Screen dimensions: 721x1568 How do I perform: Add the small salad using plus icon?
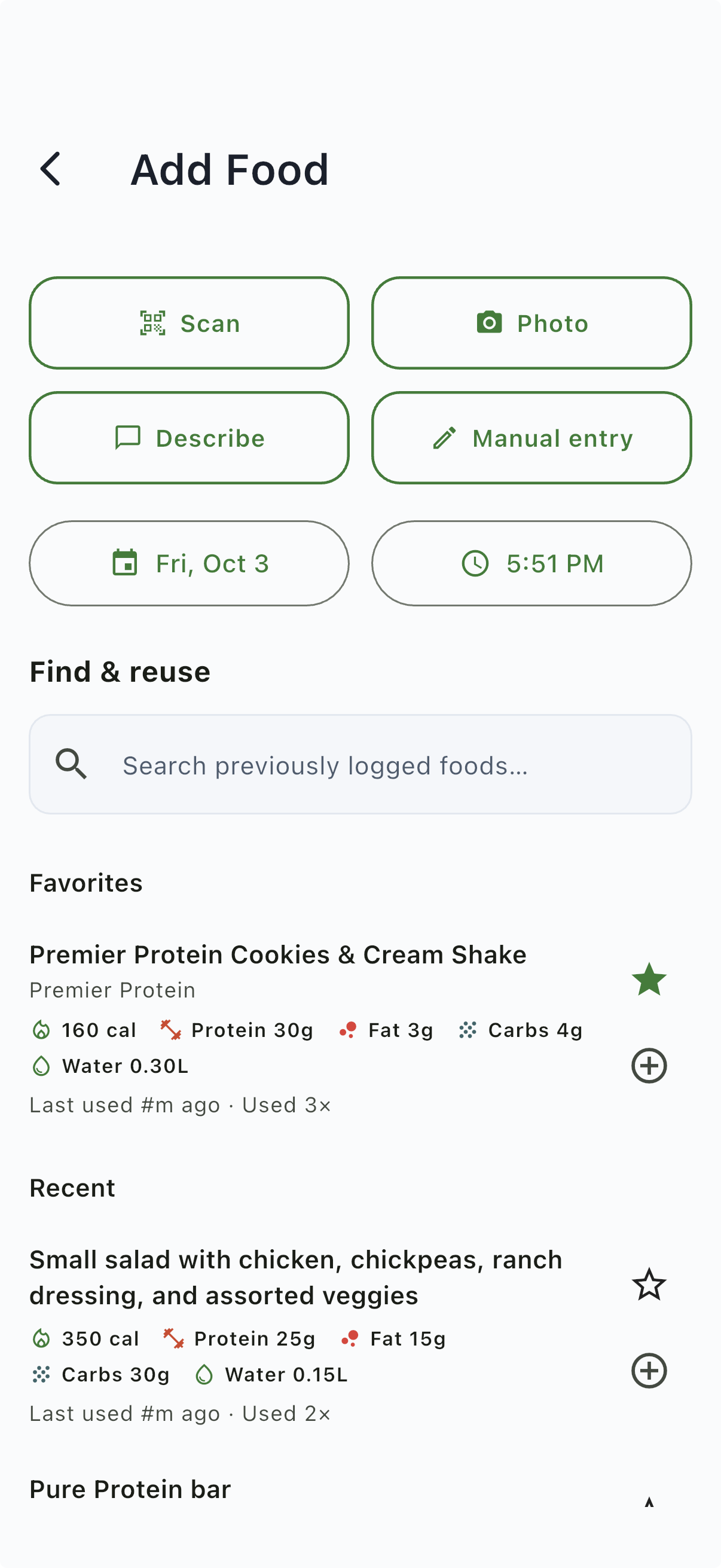(x=649, y=1370)
